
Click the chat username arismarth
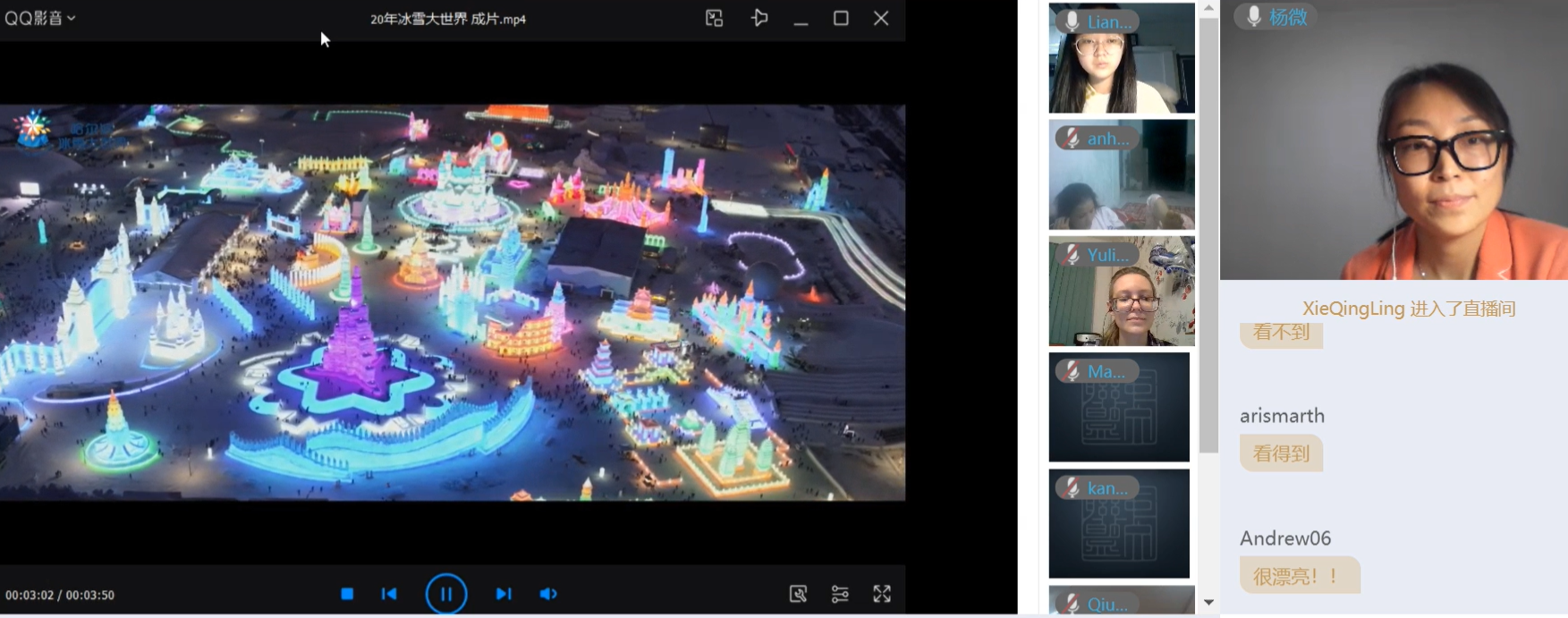(1282, 416)
